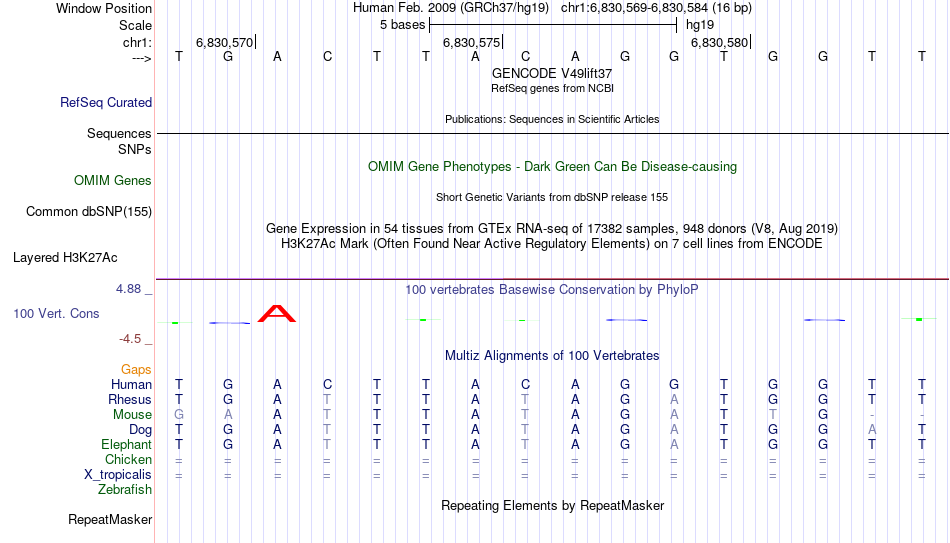Select the orange Gaps row label
The height and width of the screenshot is (543, 950).
(136, 370)
